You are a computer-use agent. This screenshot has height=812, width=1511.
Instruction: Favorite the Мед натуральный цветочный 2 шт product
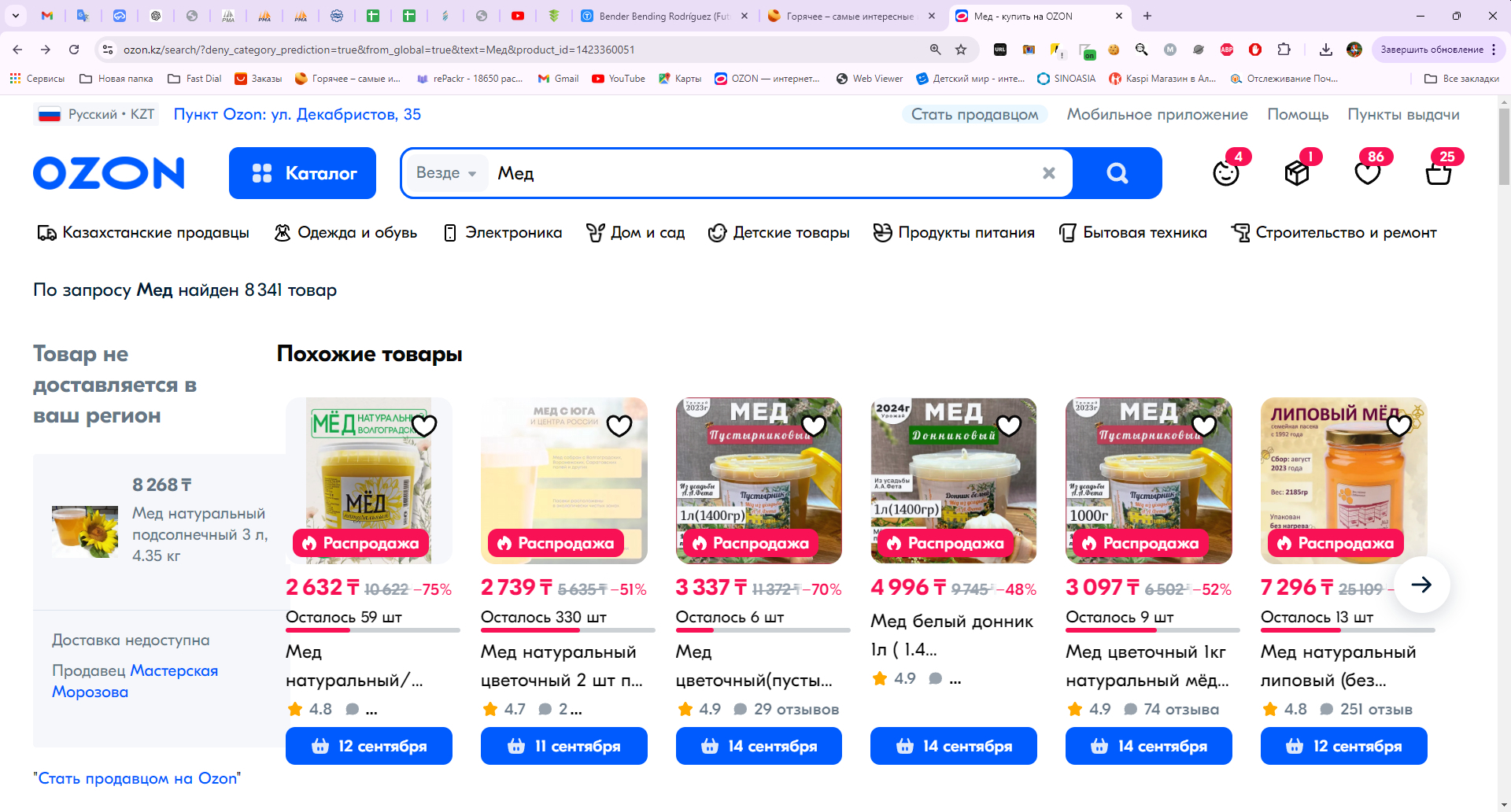tap(619, 426)
